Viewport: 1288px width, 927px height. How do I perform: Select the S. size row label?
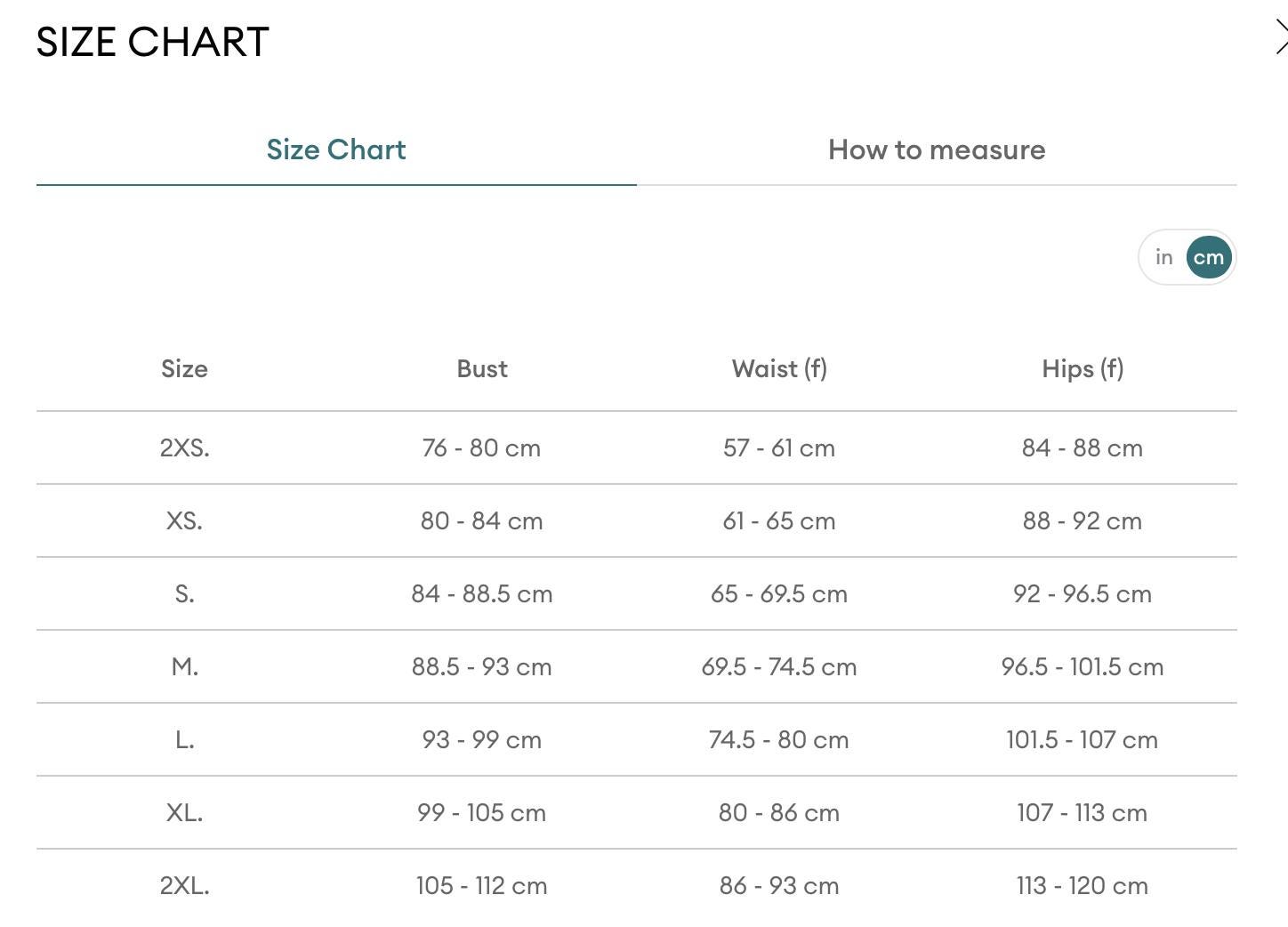(x=184, y=594)
